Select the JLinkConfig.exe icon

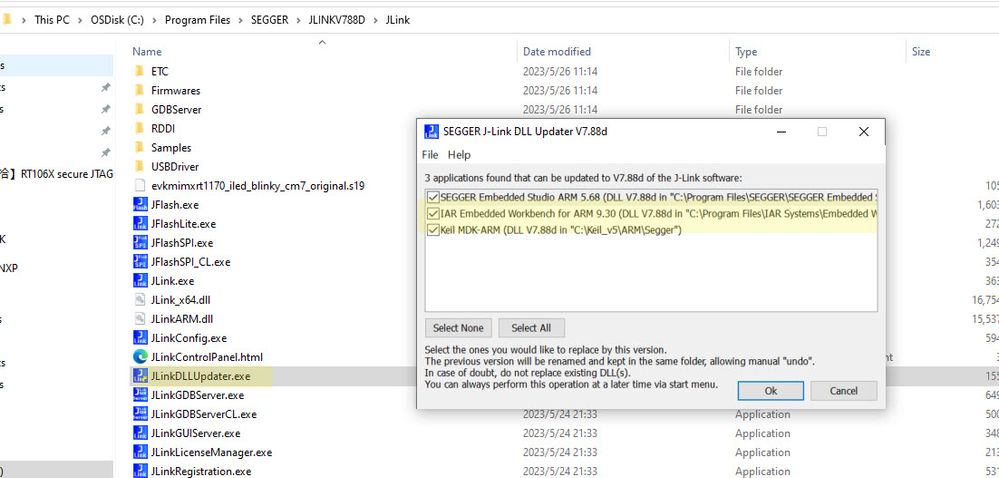(140, 338)
